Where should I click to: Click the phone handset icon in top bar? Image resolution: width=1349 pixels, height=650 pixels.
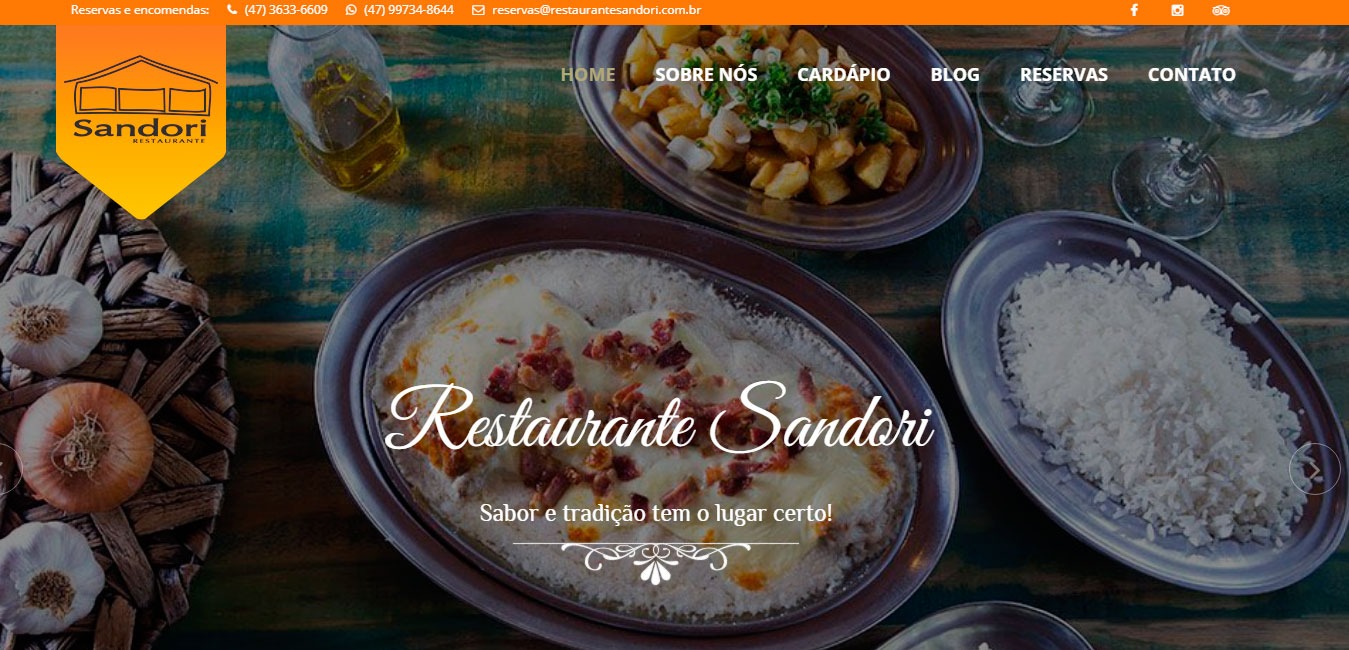232,10
